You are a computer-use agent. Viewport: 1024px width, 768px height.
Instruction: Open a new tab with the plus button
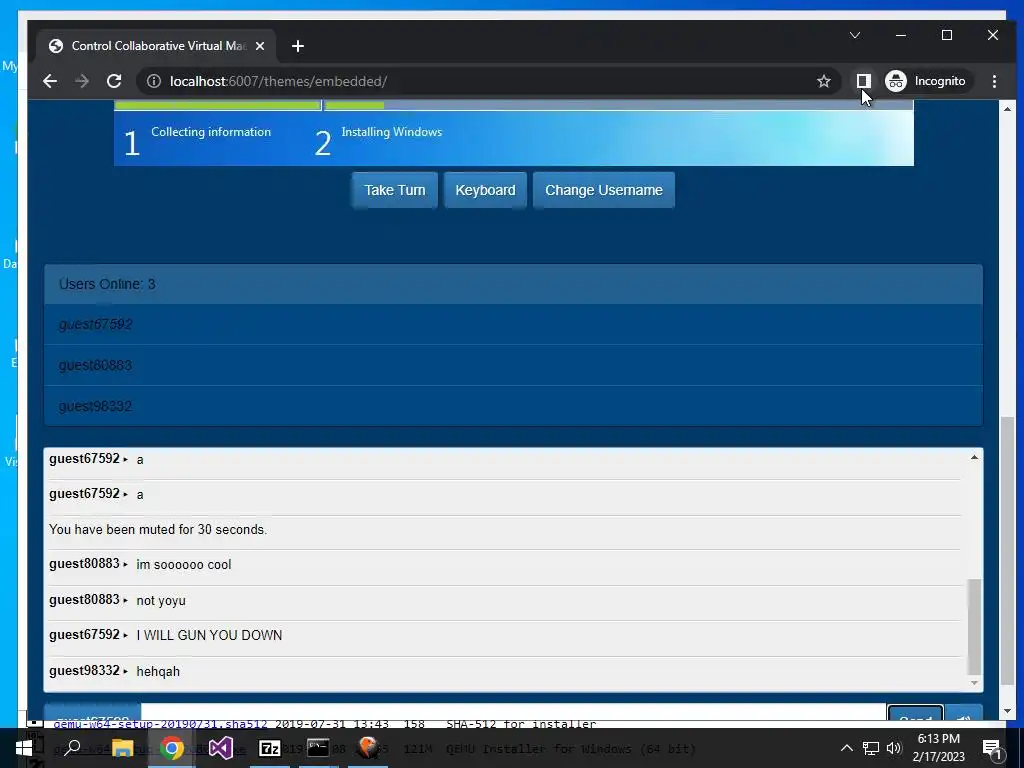point(298,46)
